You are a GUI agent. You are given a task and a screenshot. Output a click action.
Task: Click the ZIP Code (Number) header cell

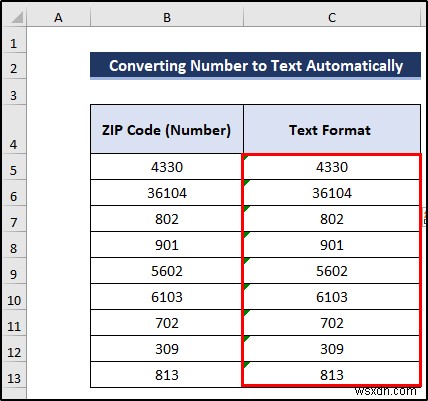(x=167, y=129)
